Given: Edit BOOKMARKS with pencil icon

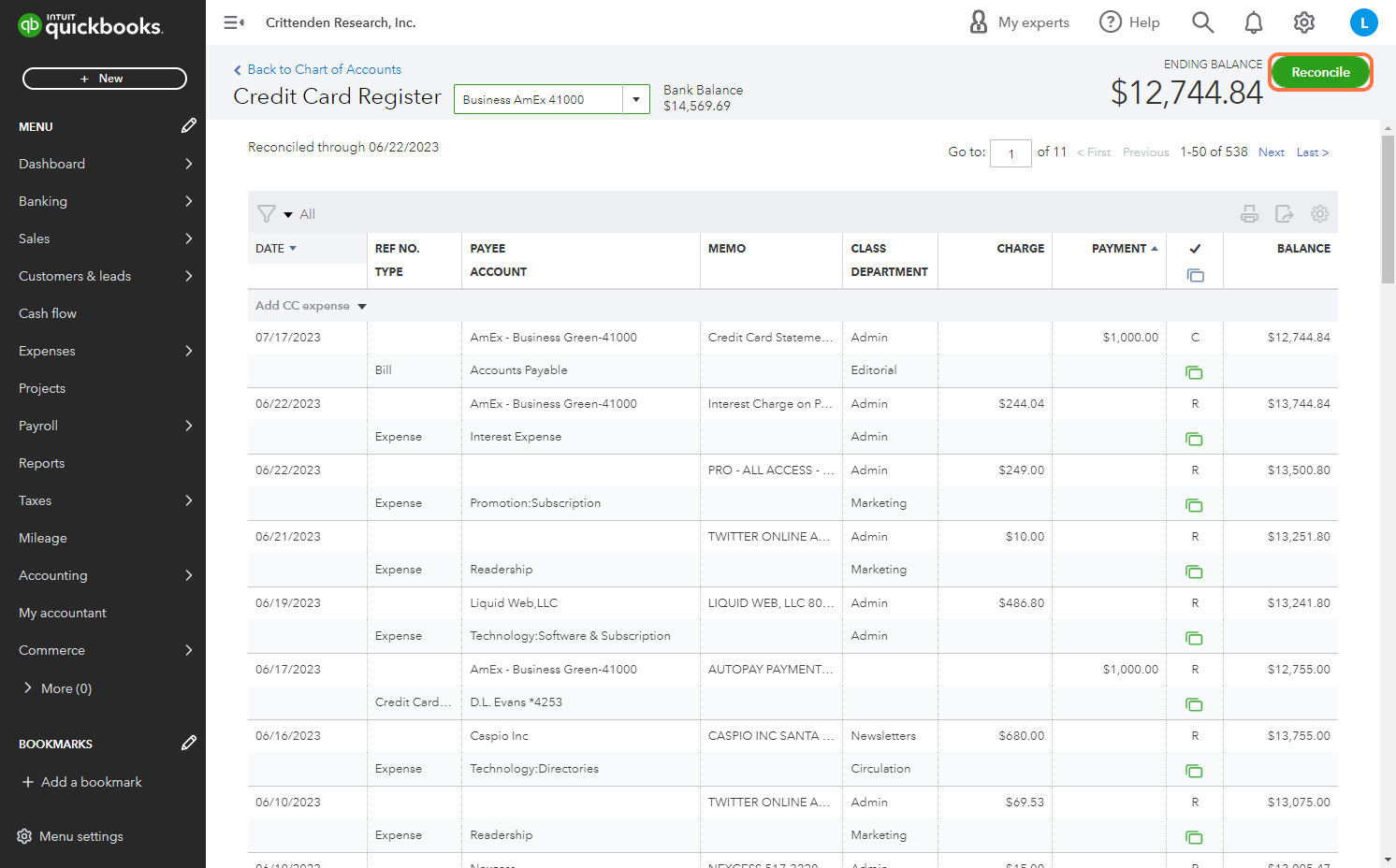Looking at the screenshot, I should [189, 743].
